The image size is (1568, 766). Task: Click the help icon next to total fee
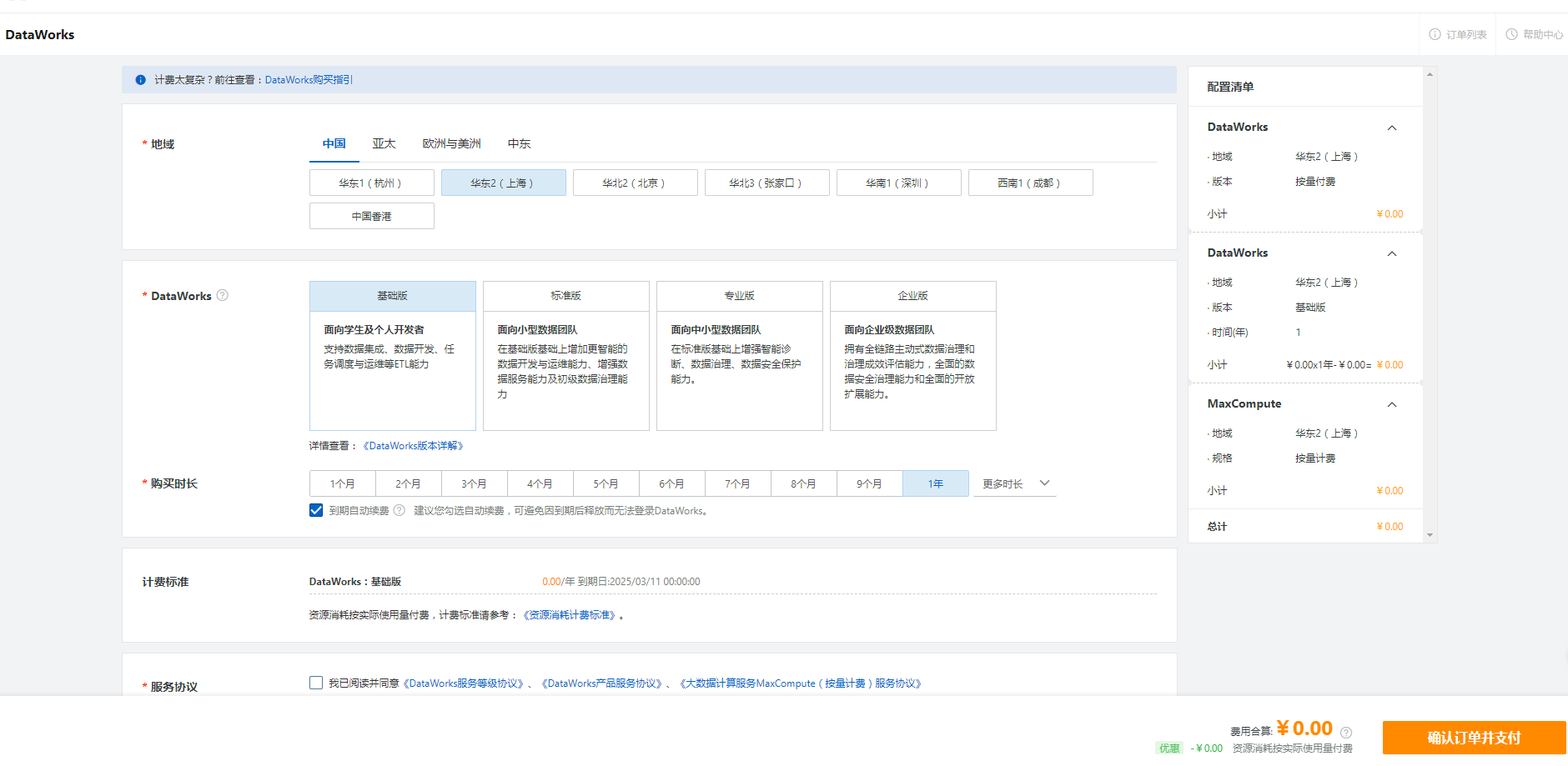pos(1346,733)
